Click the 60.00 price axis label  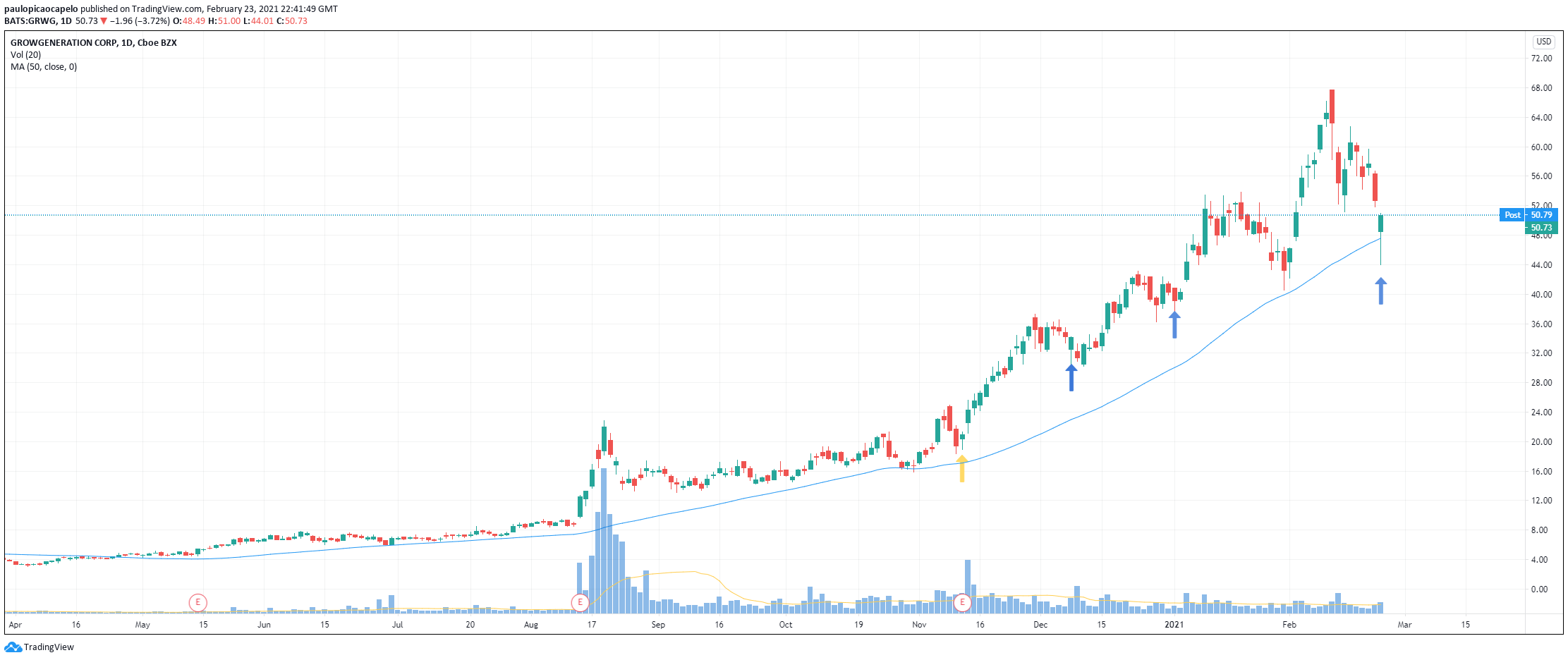coord(1541,147)
